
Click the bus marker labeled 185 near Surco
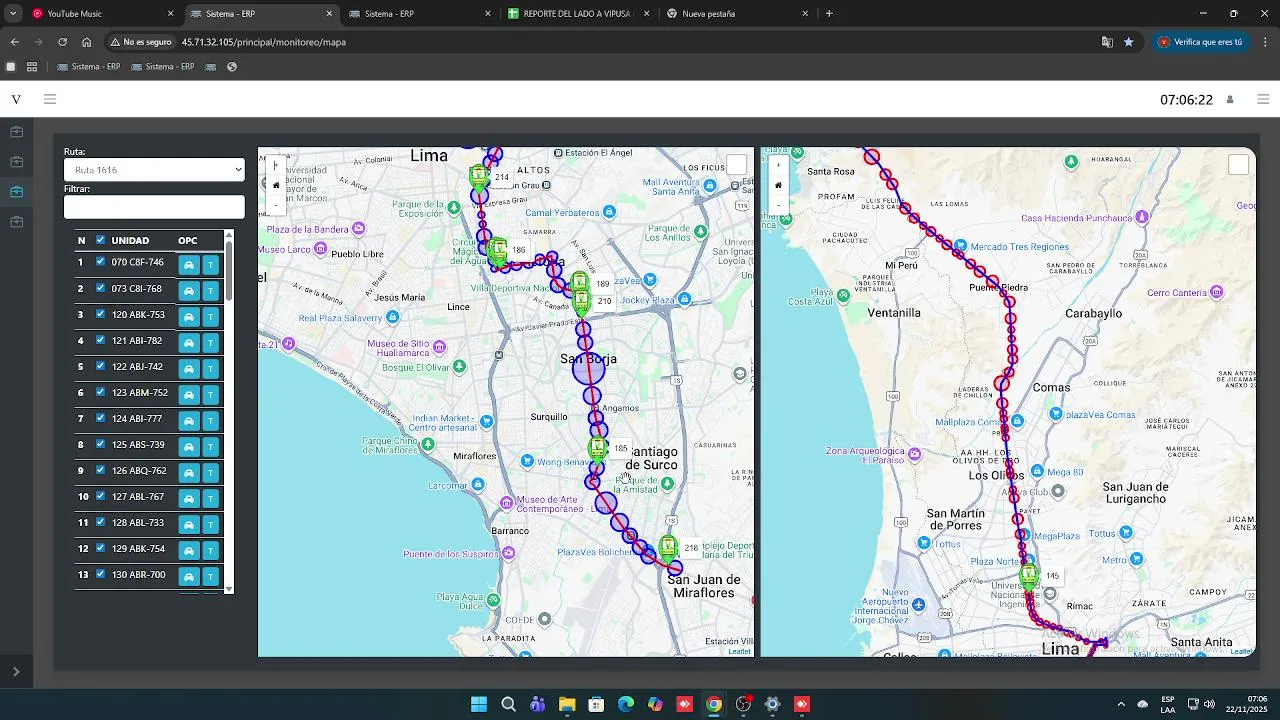point(598,449)
